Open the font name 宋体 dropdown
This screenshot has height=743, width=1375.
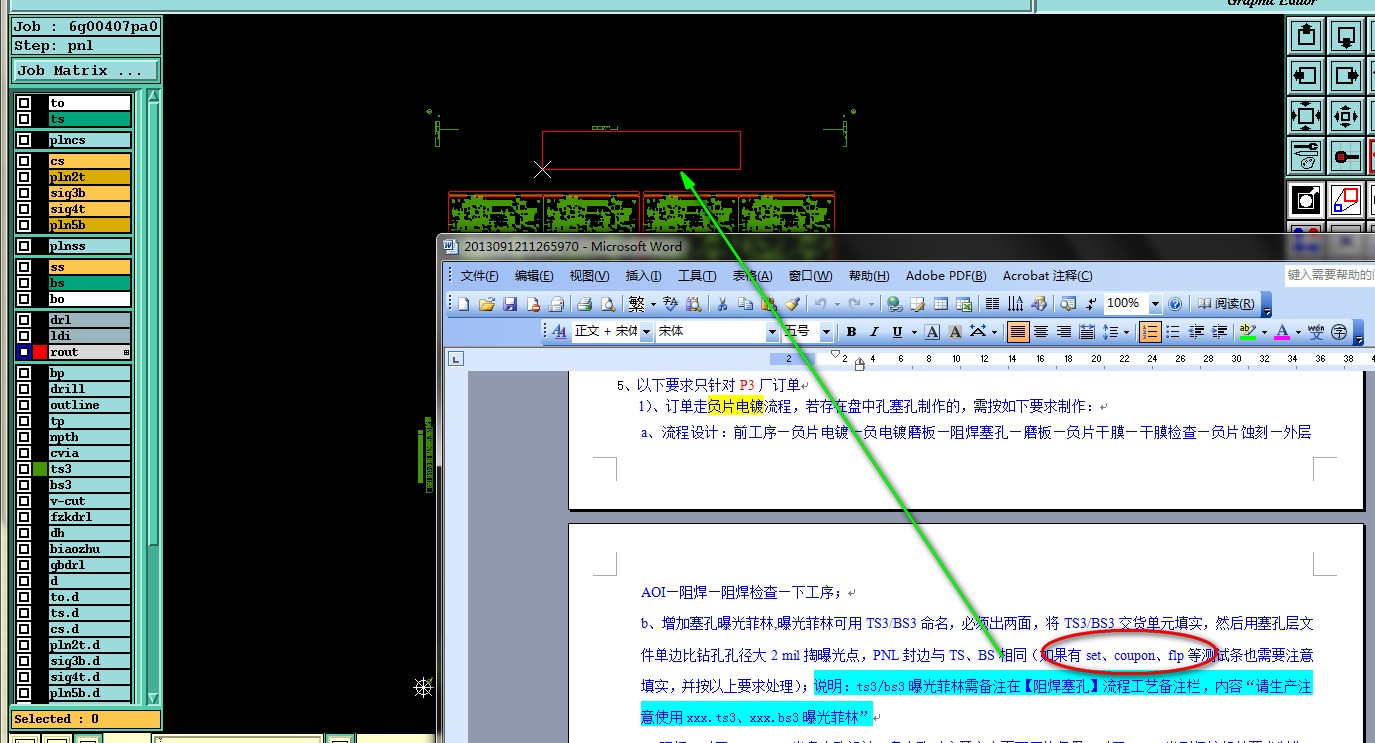pos(772,332)
